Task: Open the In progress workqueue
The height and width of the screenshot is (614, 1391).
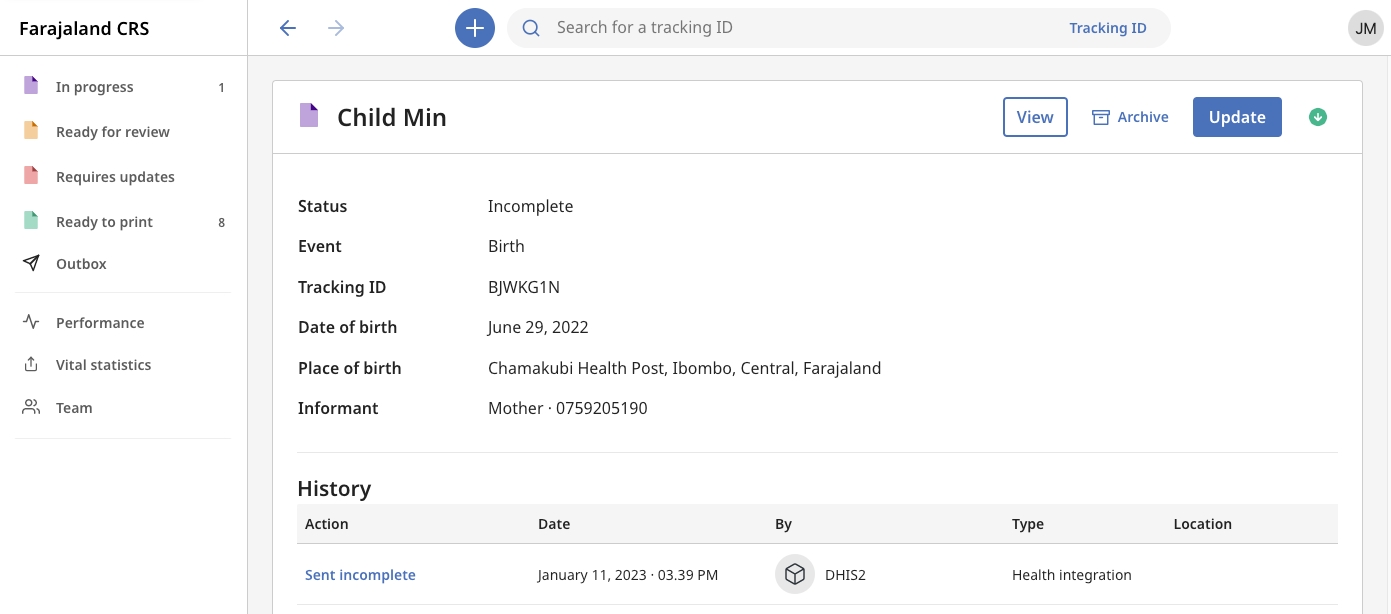Action: pyautogui.click(x=95, y=87)
